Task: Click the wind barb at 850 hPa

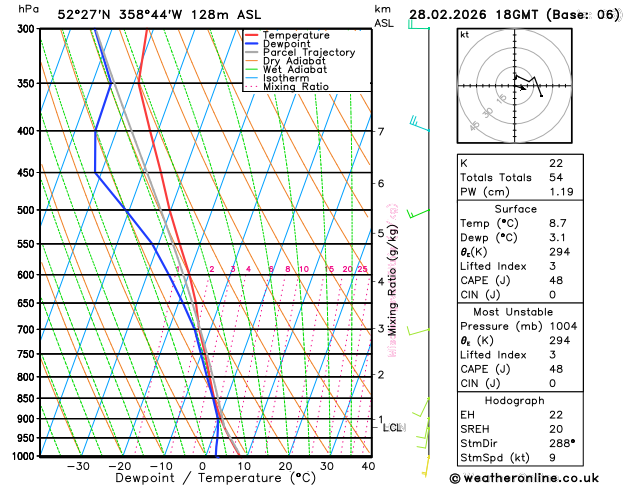Action: pyautogui.click(x=421, y=407)
